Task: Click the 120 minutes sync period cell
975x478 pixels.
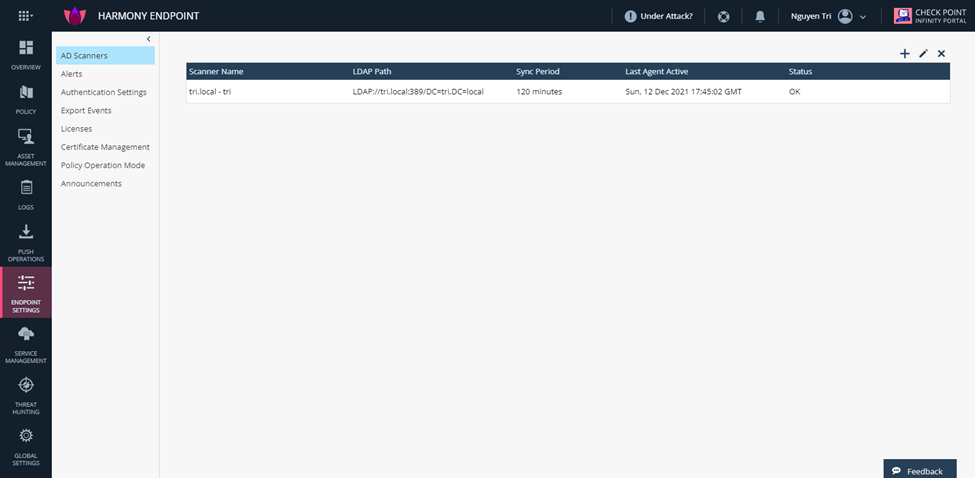Action: coord(539,91)
